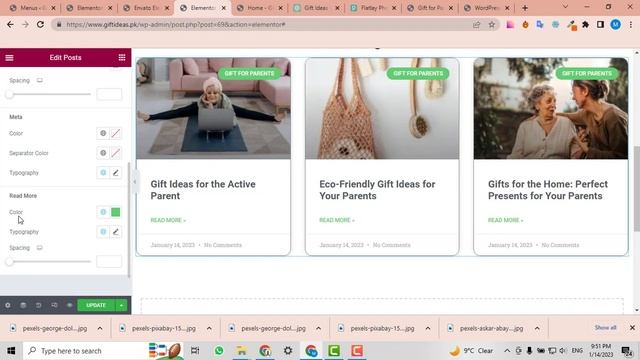Open pexels-askar-abay downloaded file

point(486,328)
